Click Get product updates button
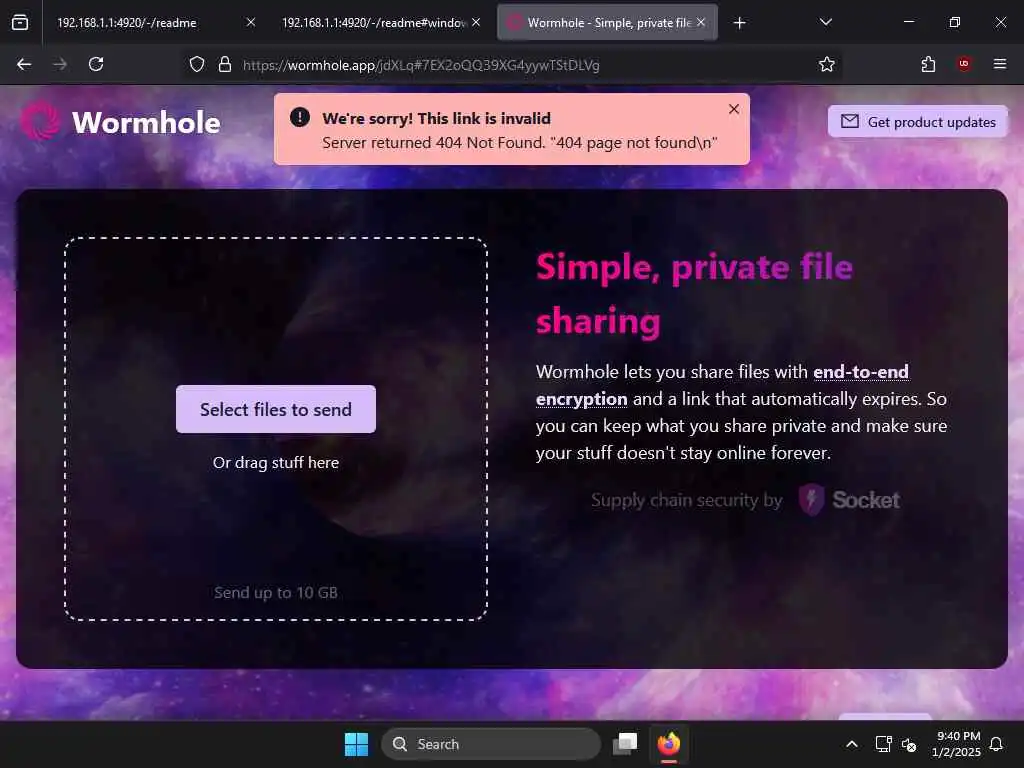 (918, 121)
